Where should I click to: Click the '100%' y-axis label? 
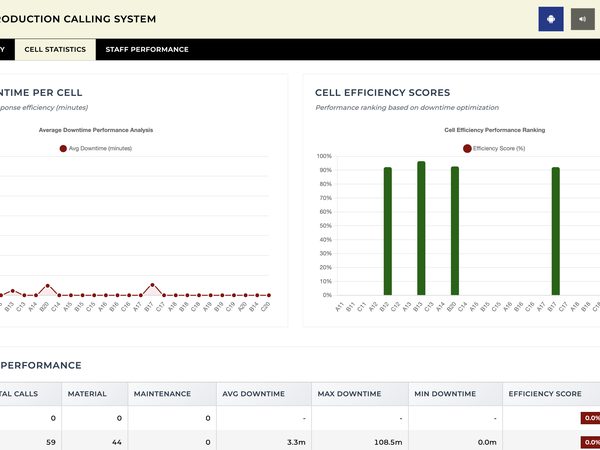coord(324,156)
